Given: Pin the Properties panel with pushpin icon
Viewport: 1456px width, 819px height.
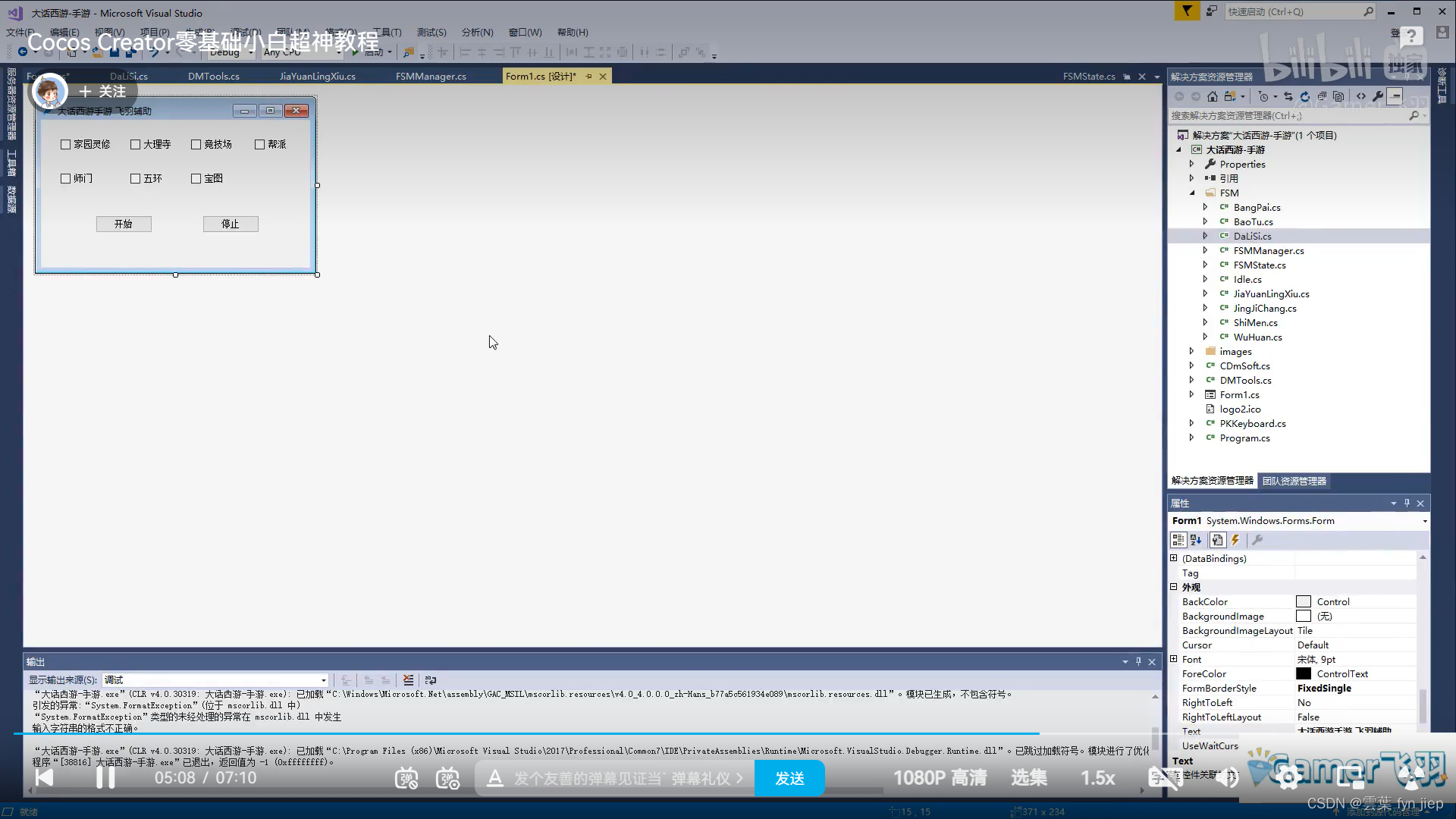Looking at the screenshot, I should click(x=1407, y=503).
